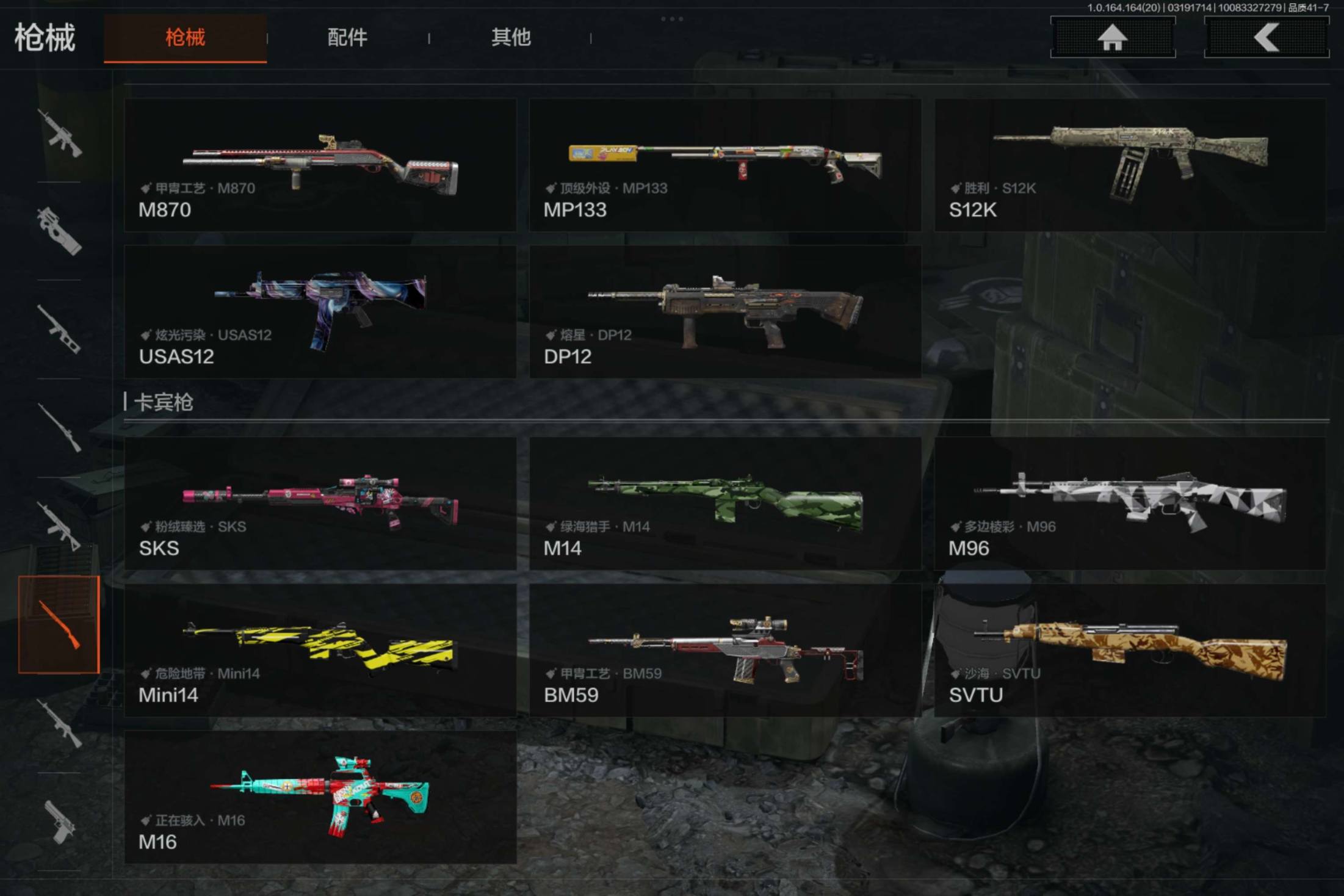Image resolution: width=1344 pixels, height=896 pixels.
Task: Select the pistol category icon
Action: click(59, 822)
